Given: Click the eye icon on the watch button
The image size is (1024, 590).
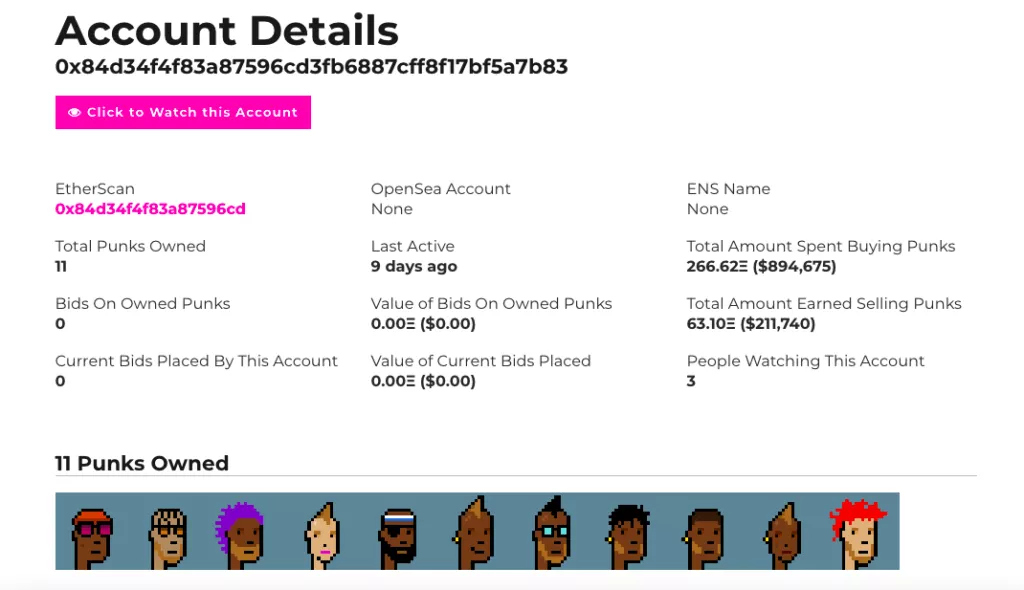Looking at the screenshot, I should pyautogui.click(x=74, y=113).
